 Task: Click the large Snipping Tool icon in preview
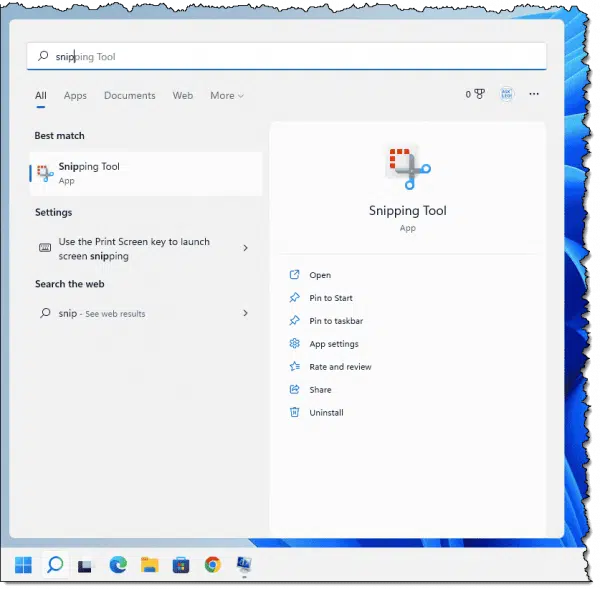pos(408,168)
